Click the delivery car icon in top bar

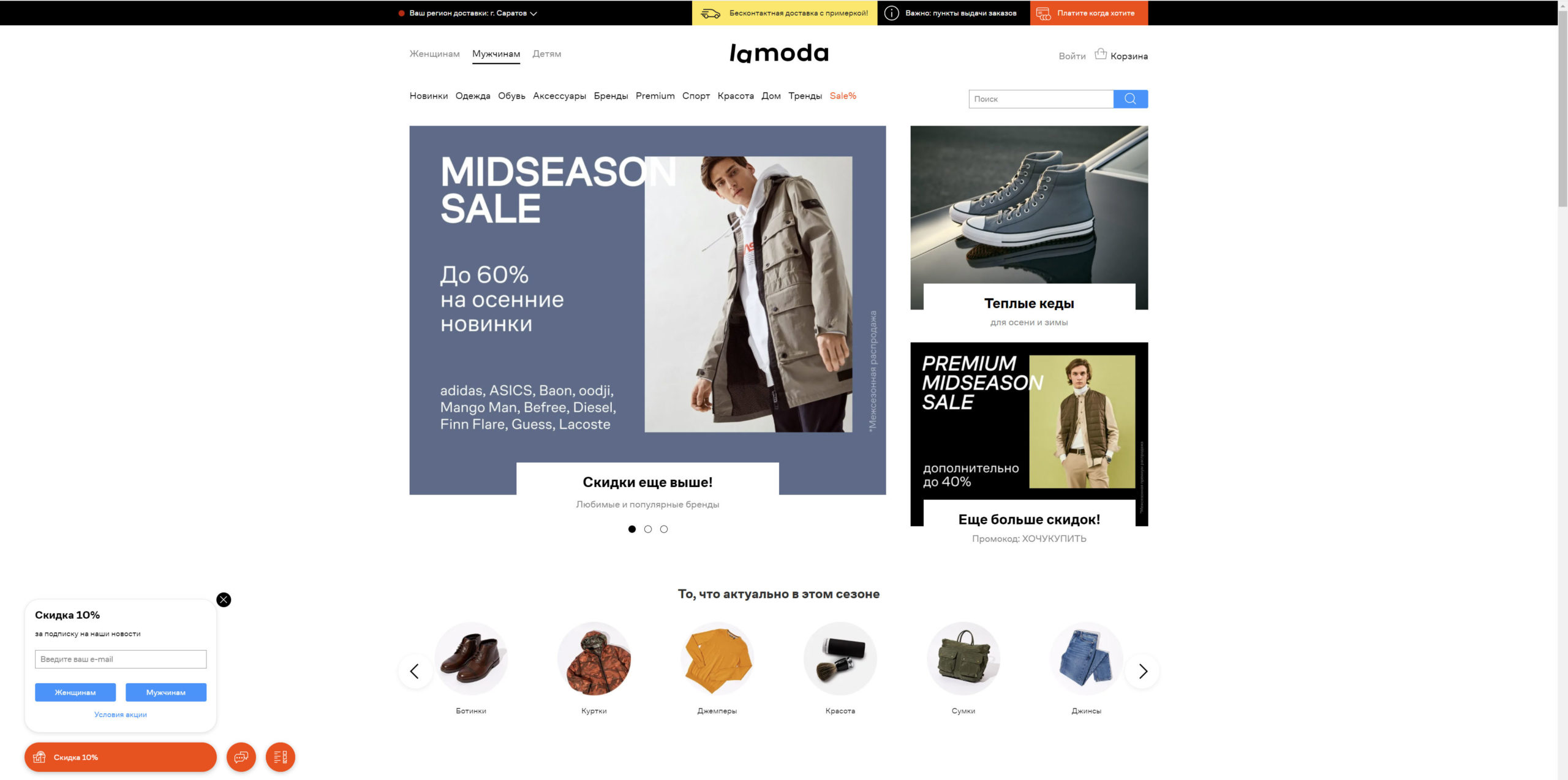click(710, 13)
